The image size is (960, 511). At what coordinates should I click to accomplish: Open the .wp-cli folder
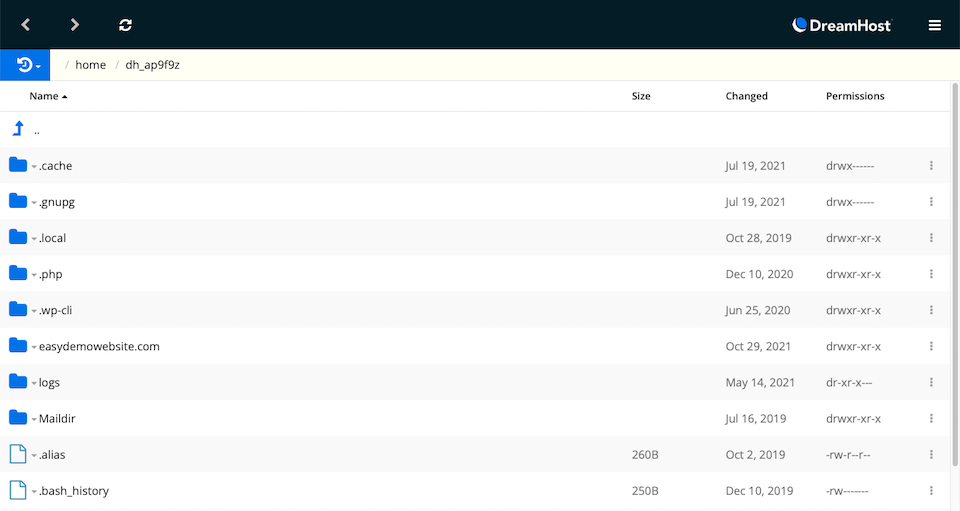[56, 310]
